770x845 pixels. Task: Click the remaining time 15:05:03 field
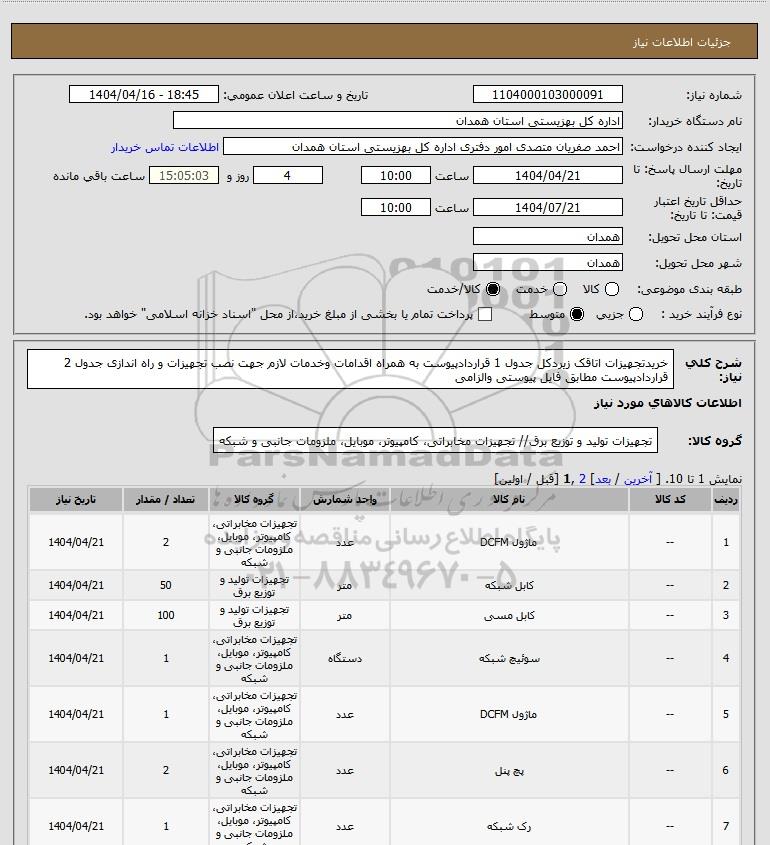pos(184,175)
